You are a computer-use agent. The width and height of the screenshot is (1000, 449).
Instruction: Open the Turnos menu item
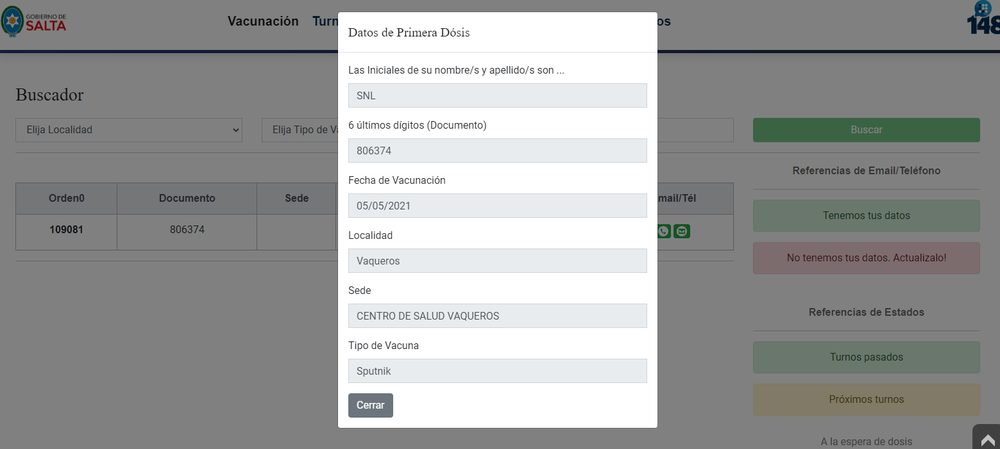(325, 21)
